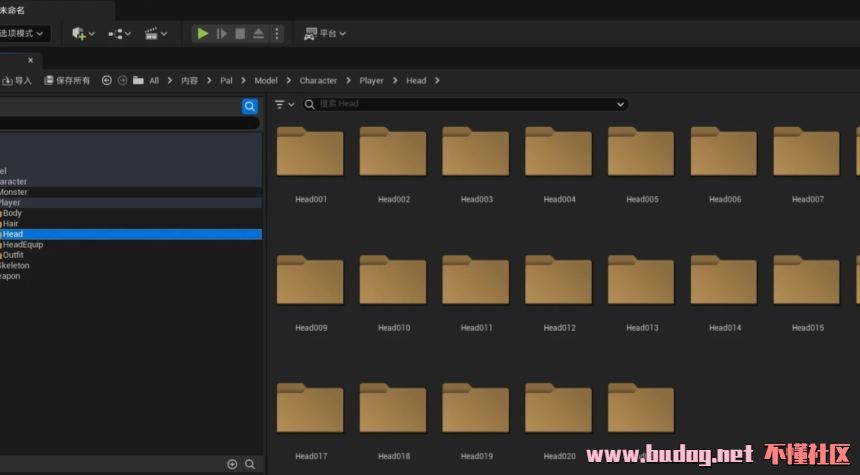
Task: Click the blue search button in sources panel
Action: (x=250, y=106)
